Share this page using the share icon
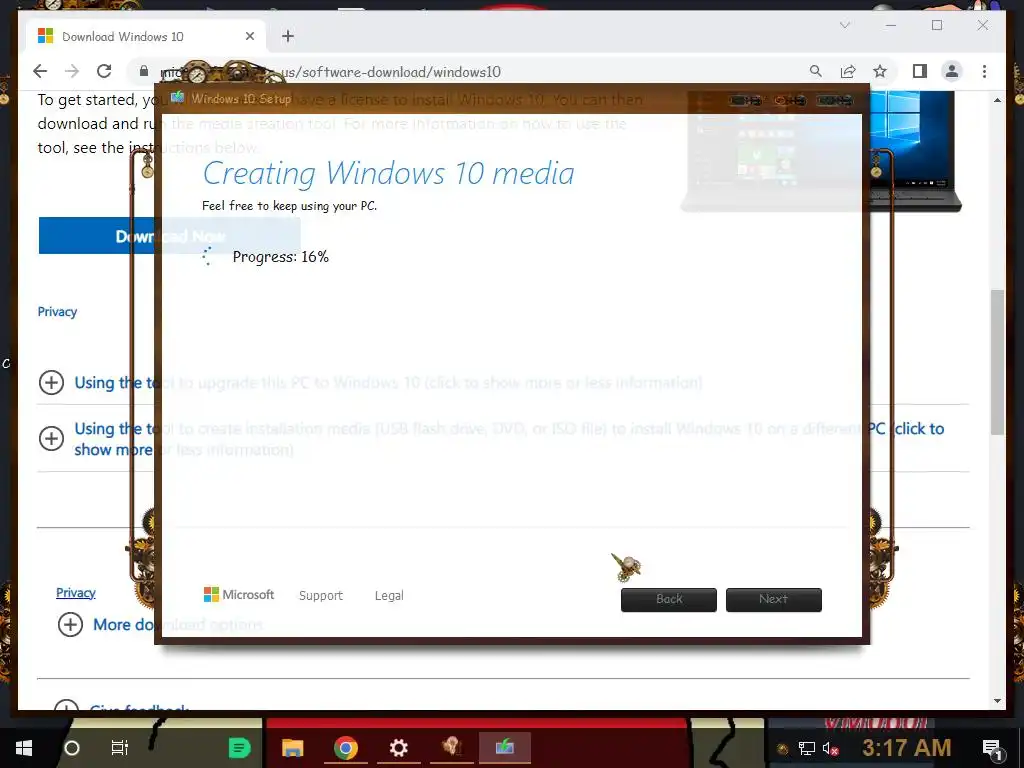The image size is (1024, 768). point(848,71)
